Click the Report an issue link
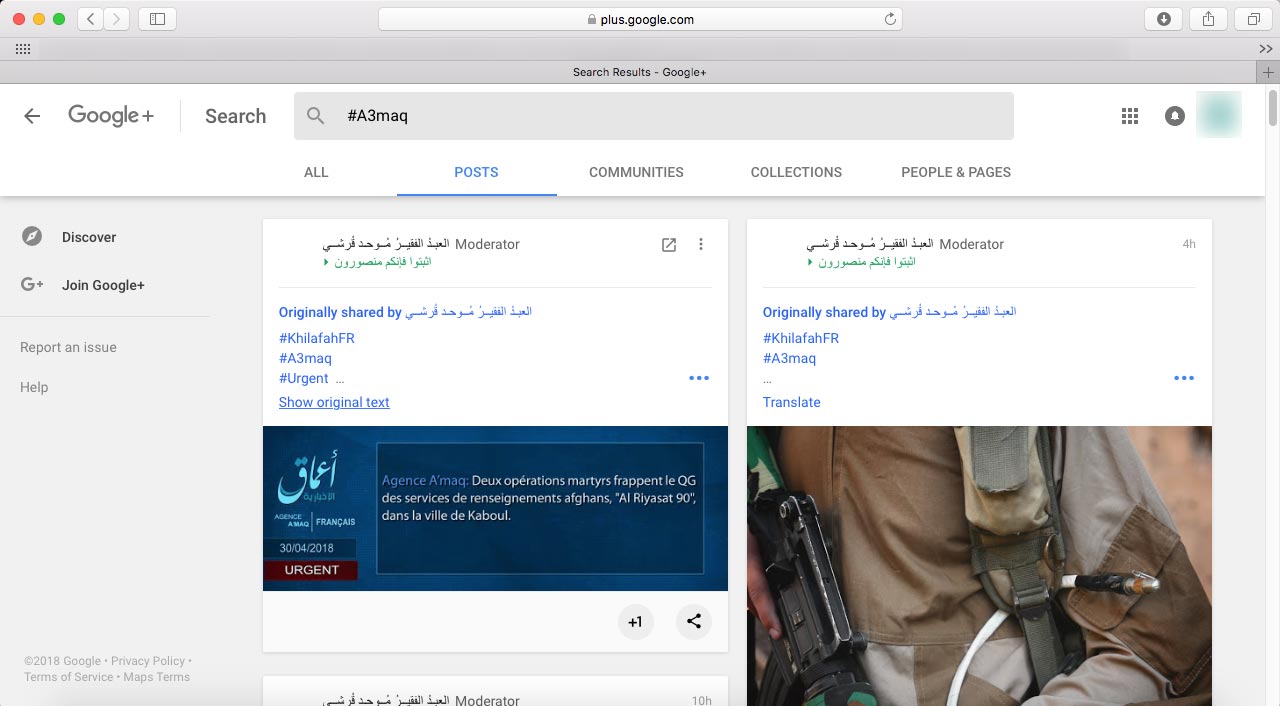 pos(68,347)
